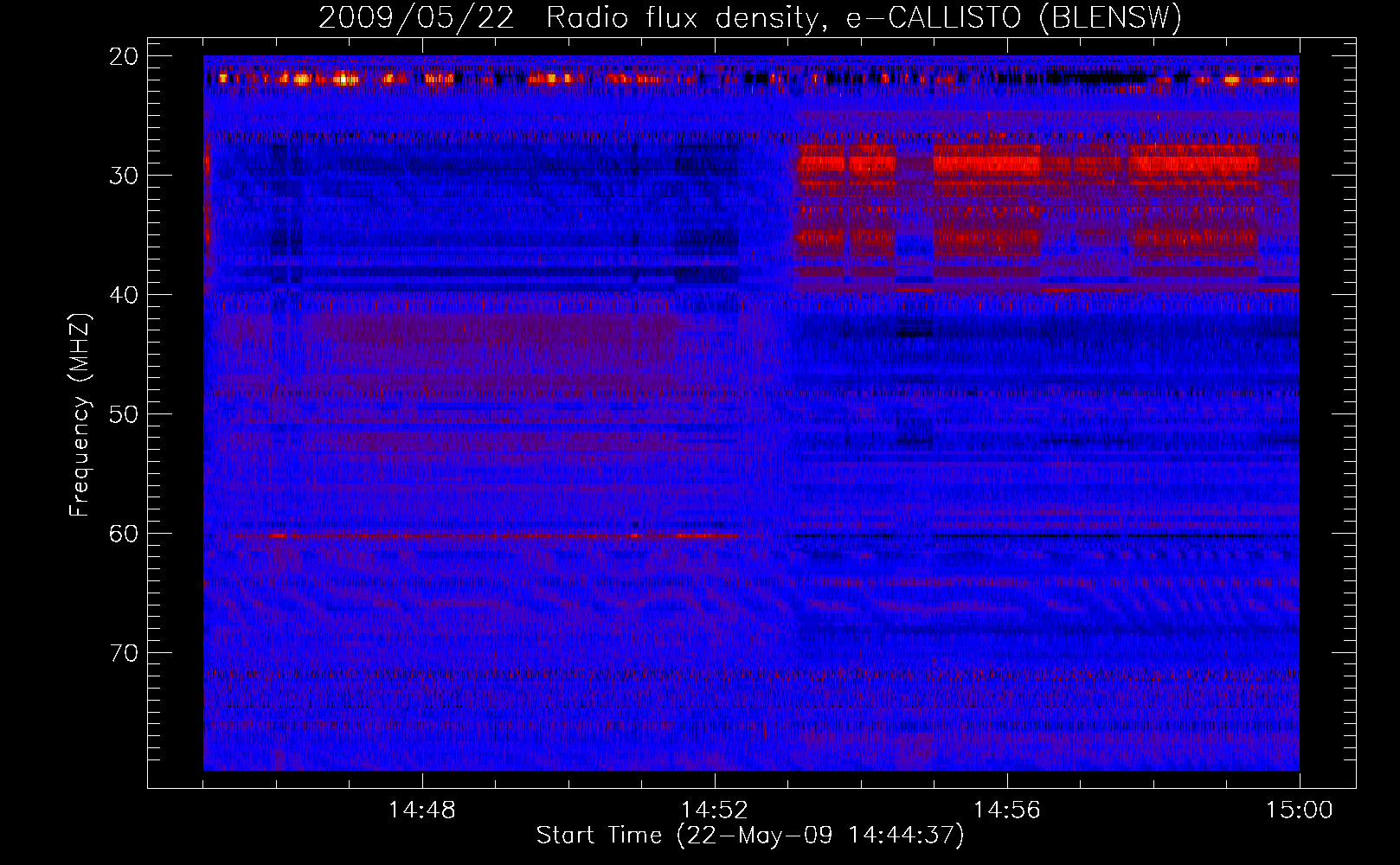Click the 50 frequency tick label

(x=124, y=414)
